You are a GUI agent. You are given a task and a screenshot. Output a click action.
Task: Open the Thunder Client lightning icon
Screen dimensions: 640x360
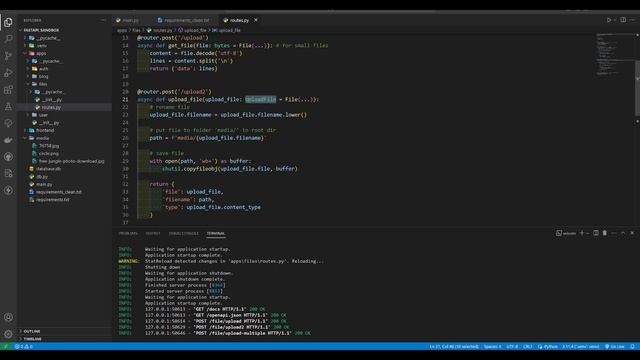(8, 190)
